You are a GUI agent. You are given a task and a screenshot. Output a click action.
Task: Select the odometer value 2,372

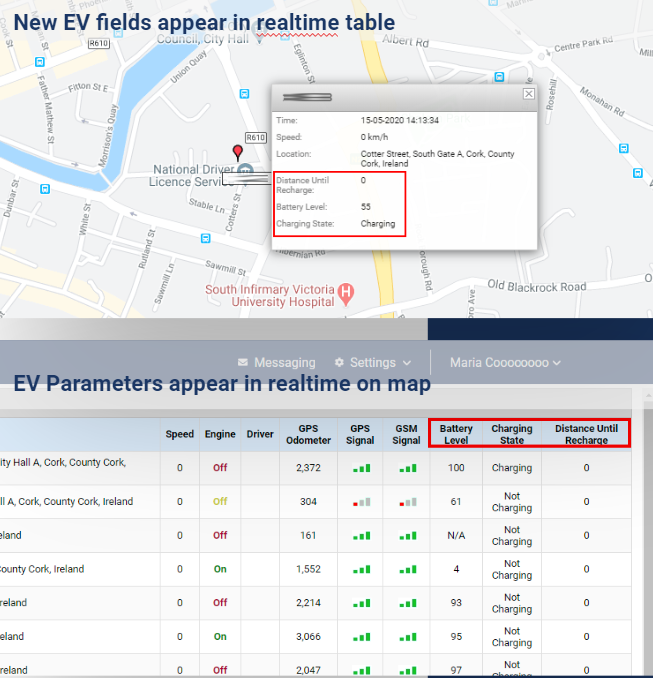coord(308,467)
